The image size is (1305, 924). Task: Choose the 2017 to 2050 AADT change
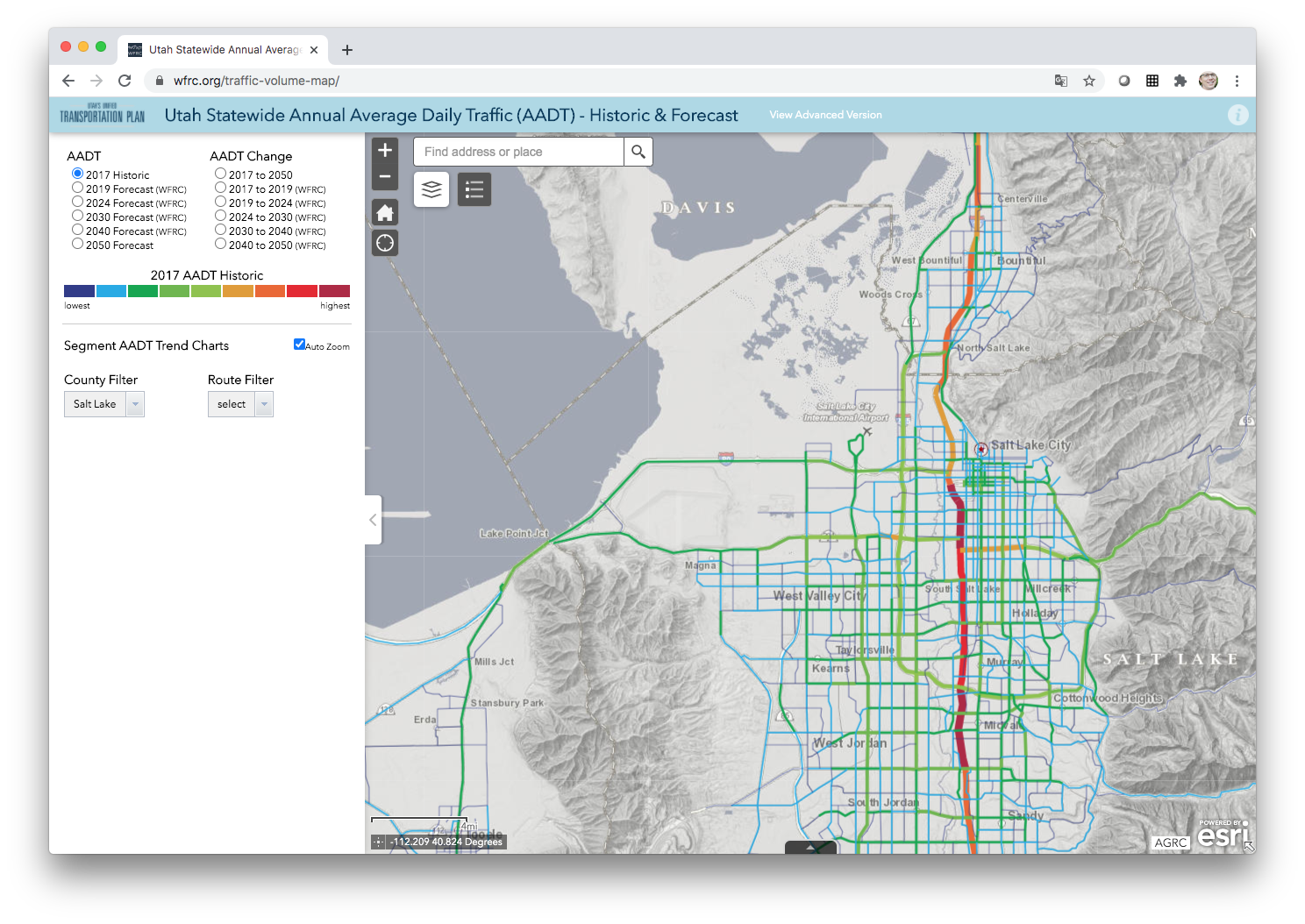point(221,174)
